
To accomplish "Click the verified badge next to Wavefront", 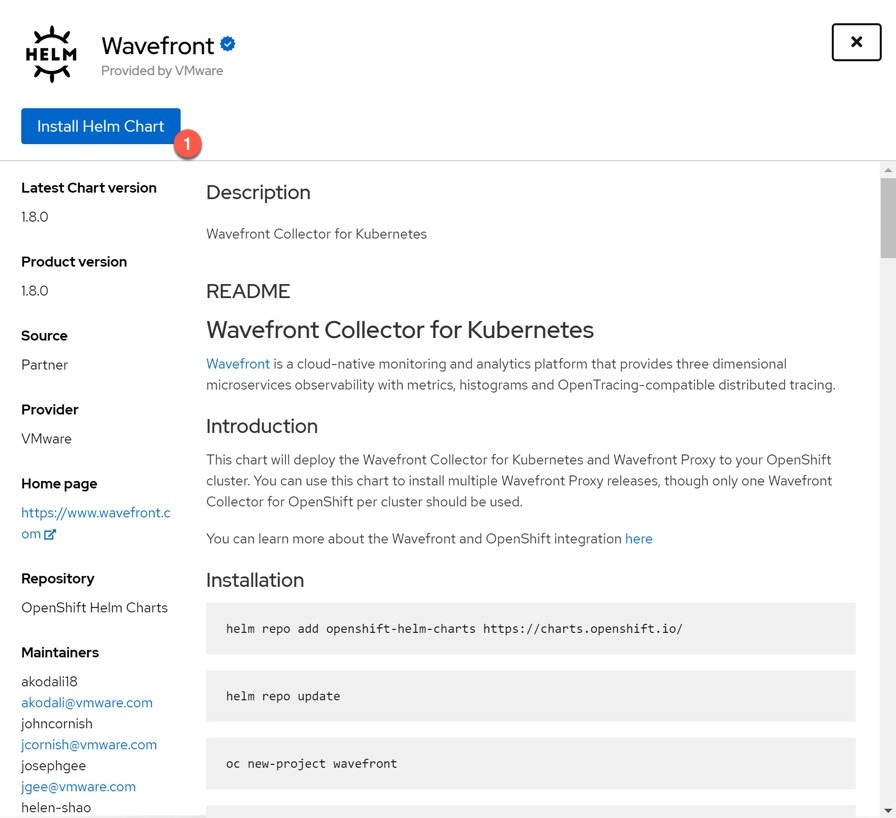I will point(227,44).
